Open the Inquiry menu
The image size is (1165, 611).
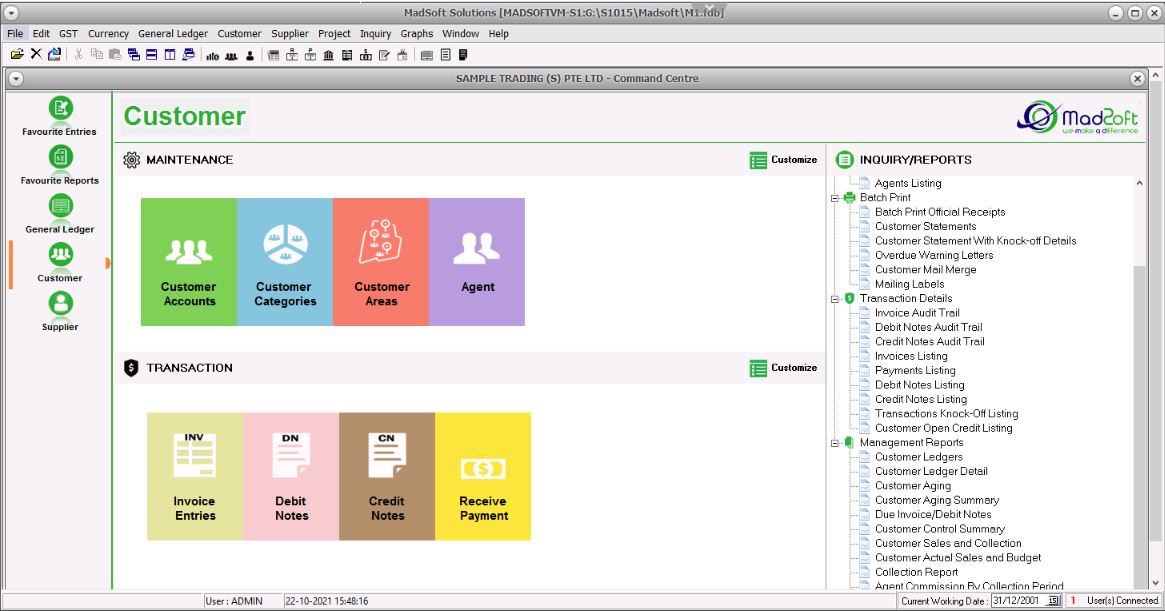(375, 33)
